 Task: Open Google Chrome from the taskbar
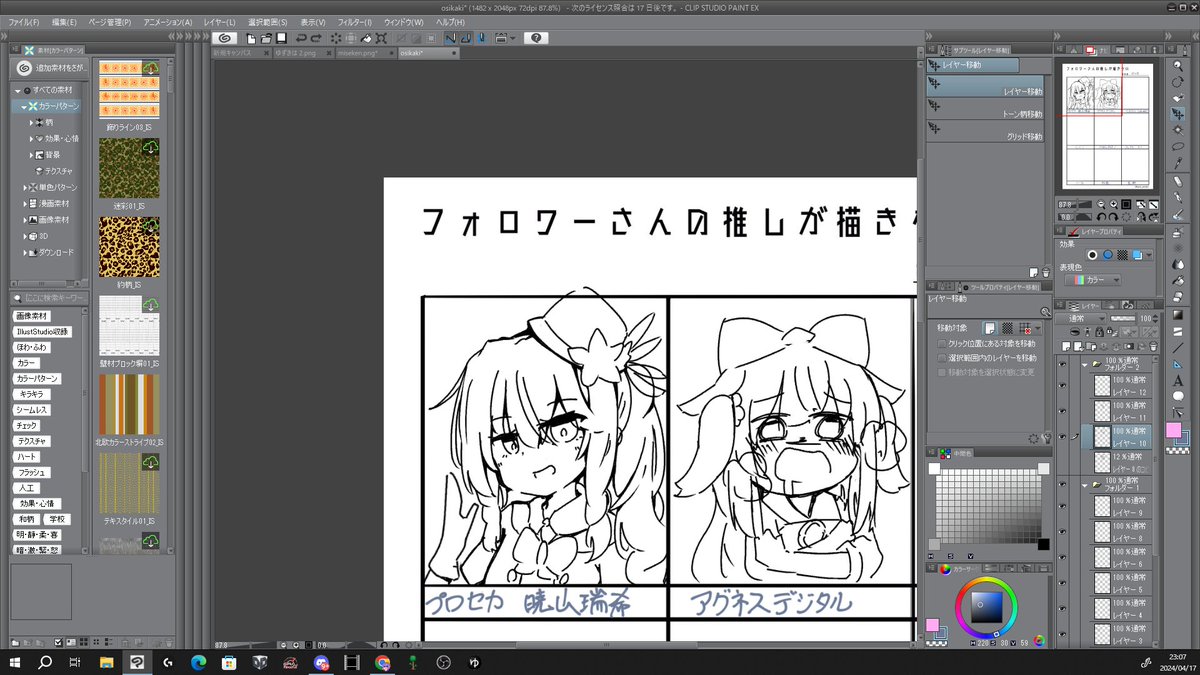[x=383, y=662]
